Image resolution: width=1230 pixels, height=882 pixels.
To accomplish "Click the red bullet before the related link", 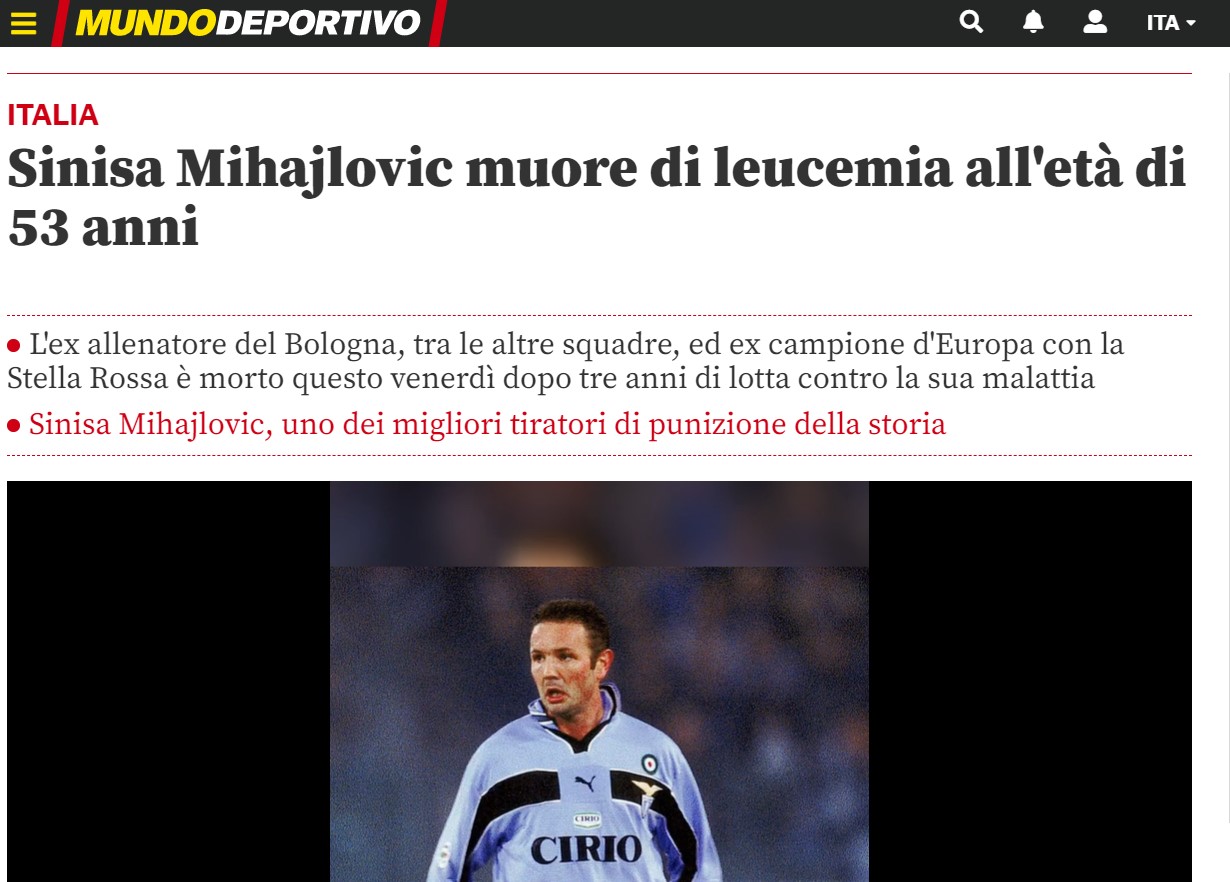I will 14,426.
